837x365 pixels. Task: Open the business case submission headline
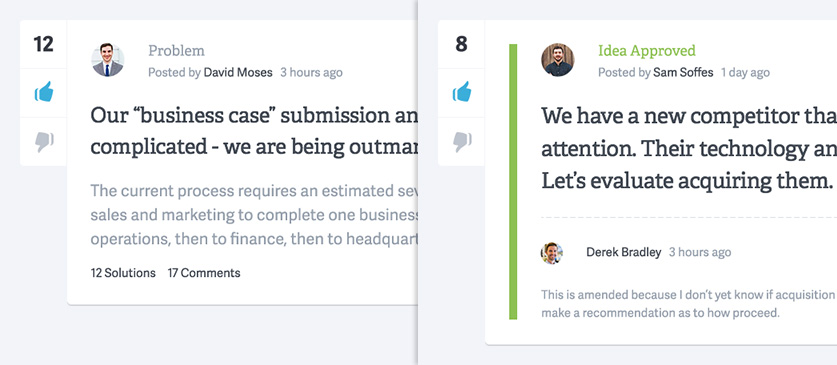click(254, 131)
